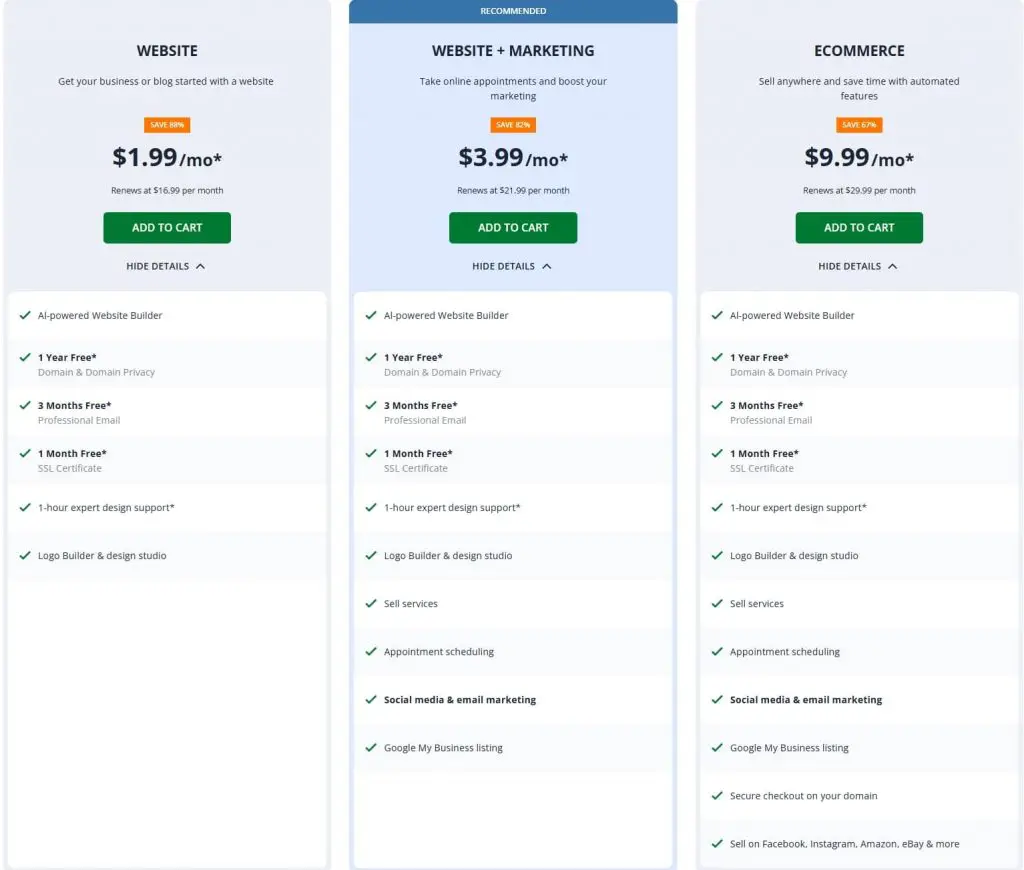The width and height of the screenshot is (1024, 870).
Task: Click HIDE DETAILS under the ECOMMERCE plan
Action: tap(858, 266)
